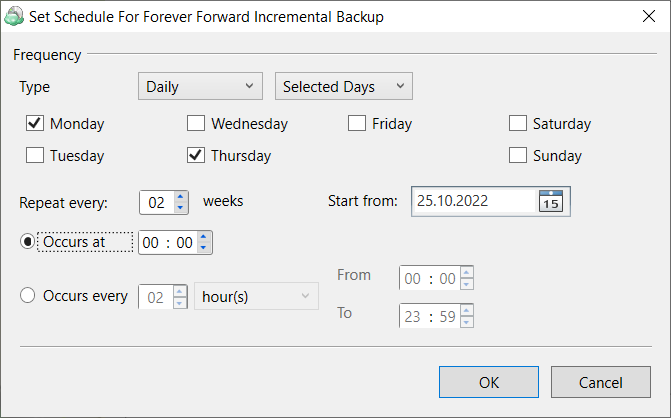The width and height of the screenshot is (671, 418).
Task: Open the Daily type dropdown
Action: 200,86
